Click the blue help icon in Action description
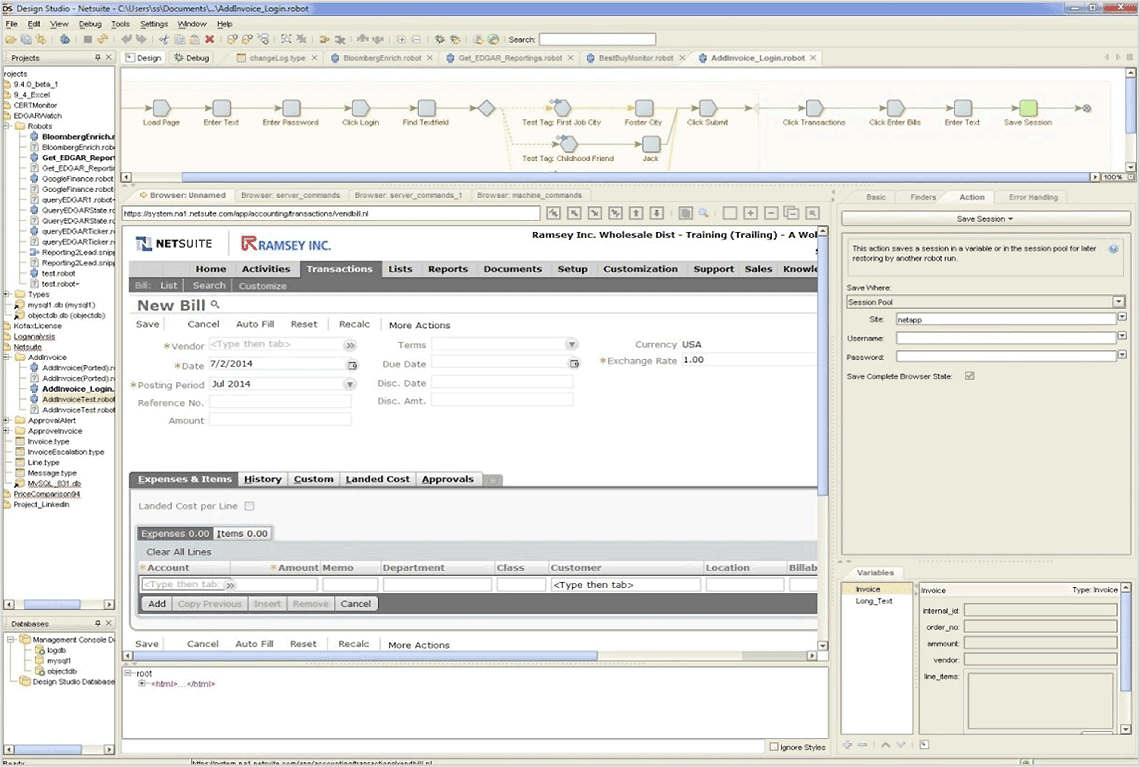 tap(1113, 249)
